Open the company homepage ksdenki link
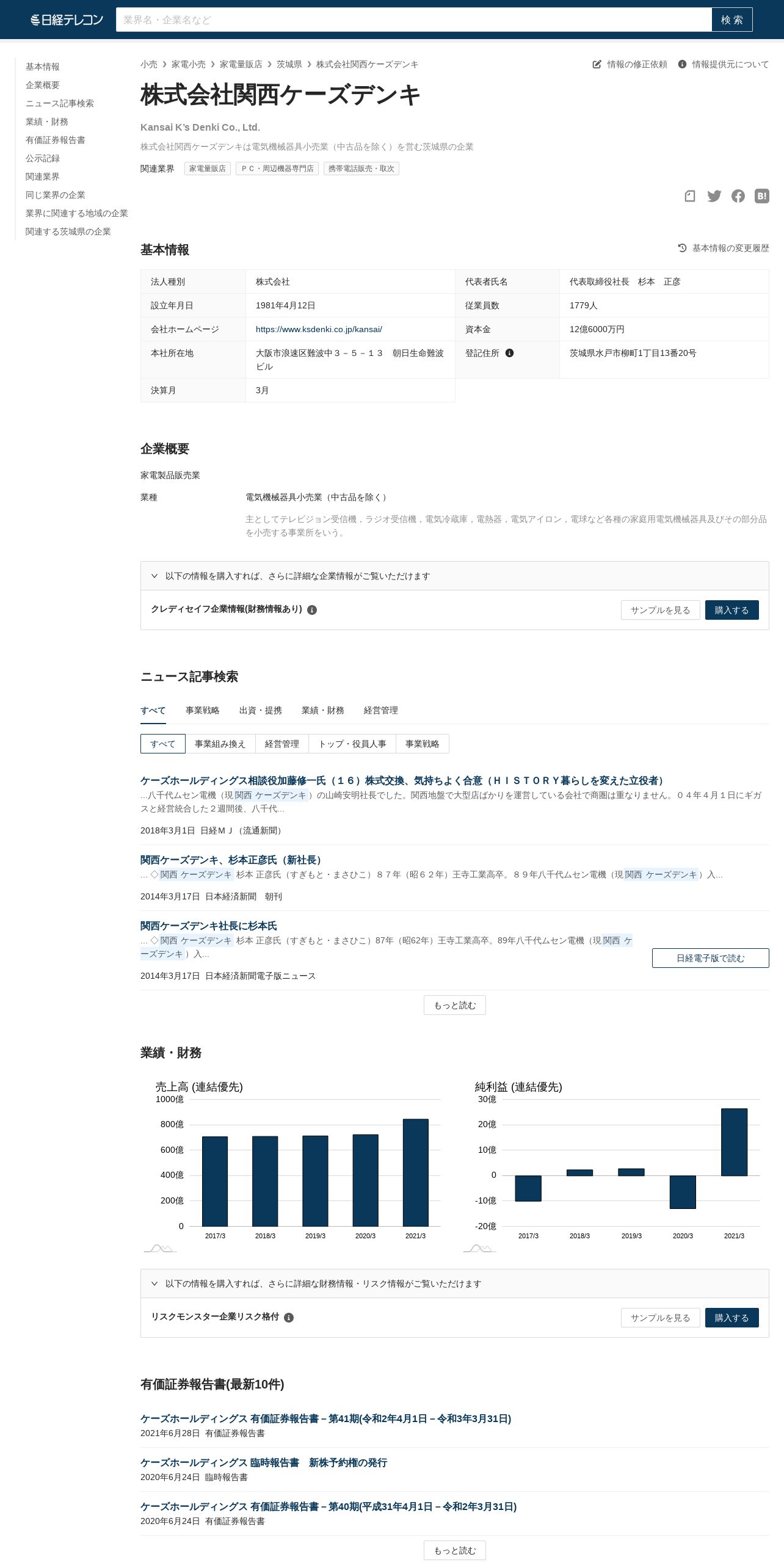The height and width of the screenshot is (1568, 784). pyautogui.click(x=319, y=329)
